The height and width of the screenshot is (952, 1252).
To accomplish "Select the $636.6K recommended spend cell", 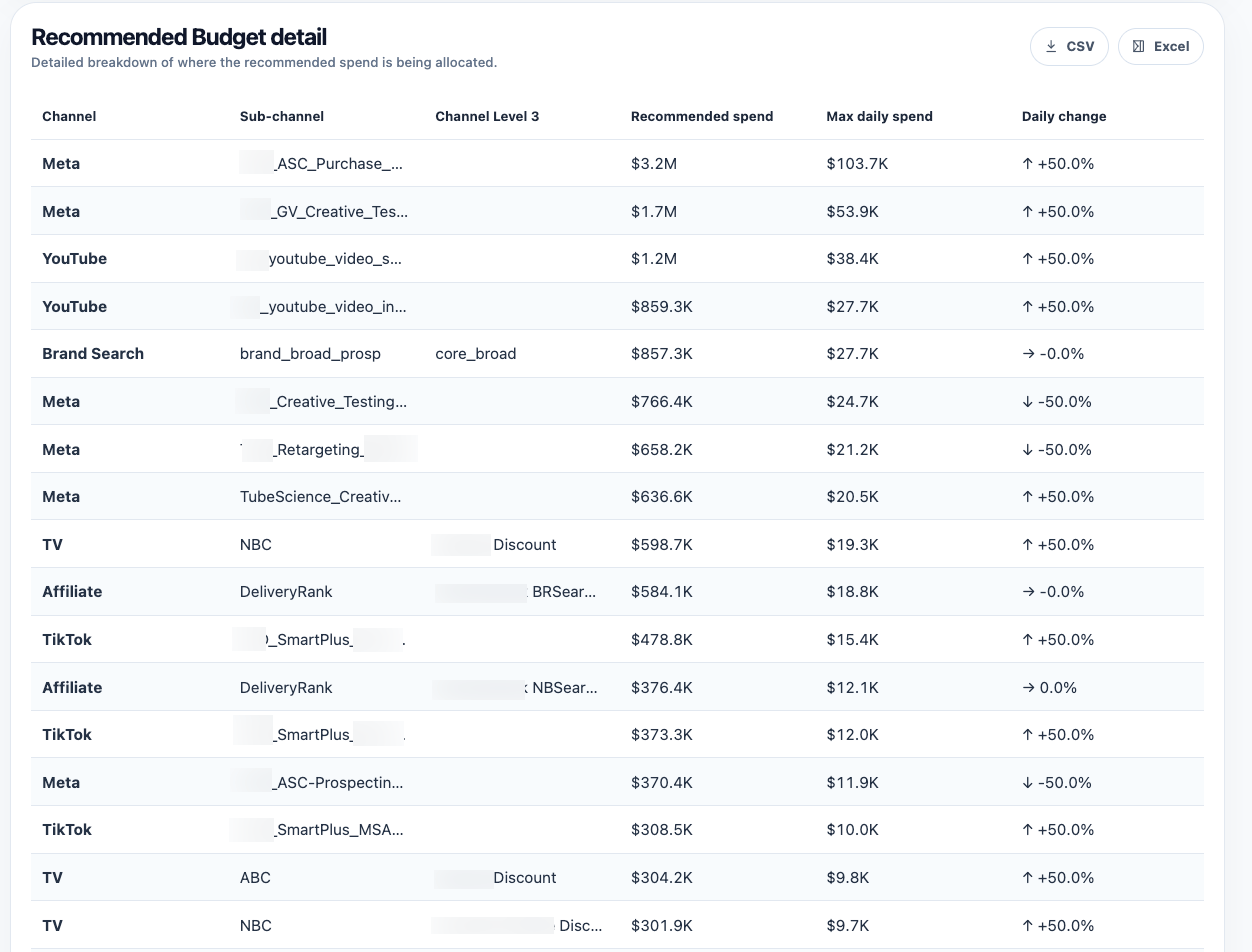I will pos(662,496).
